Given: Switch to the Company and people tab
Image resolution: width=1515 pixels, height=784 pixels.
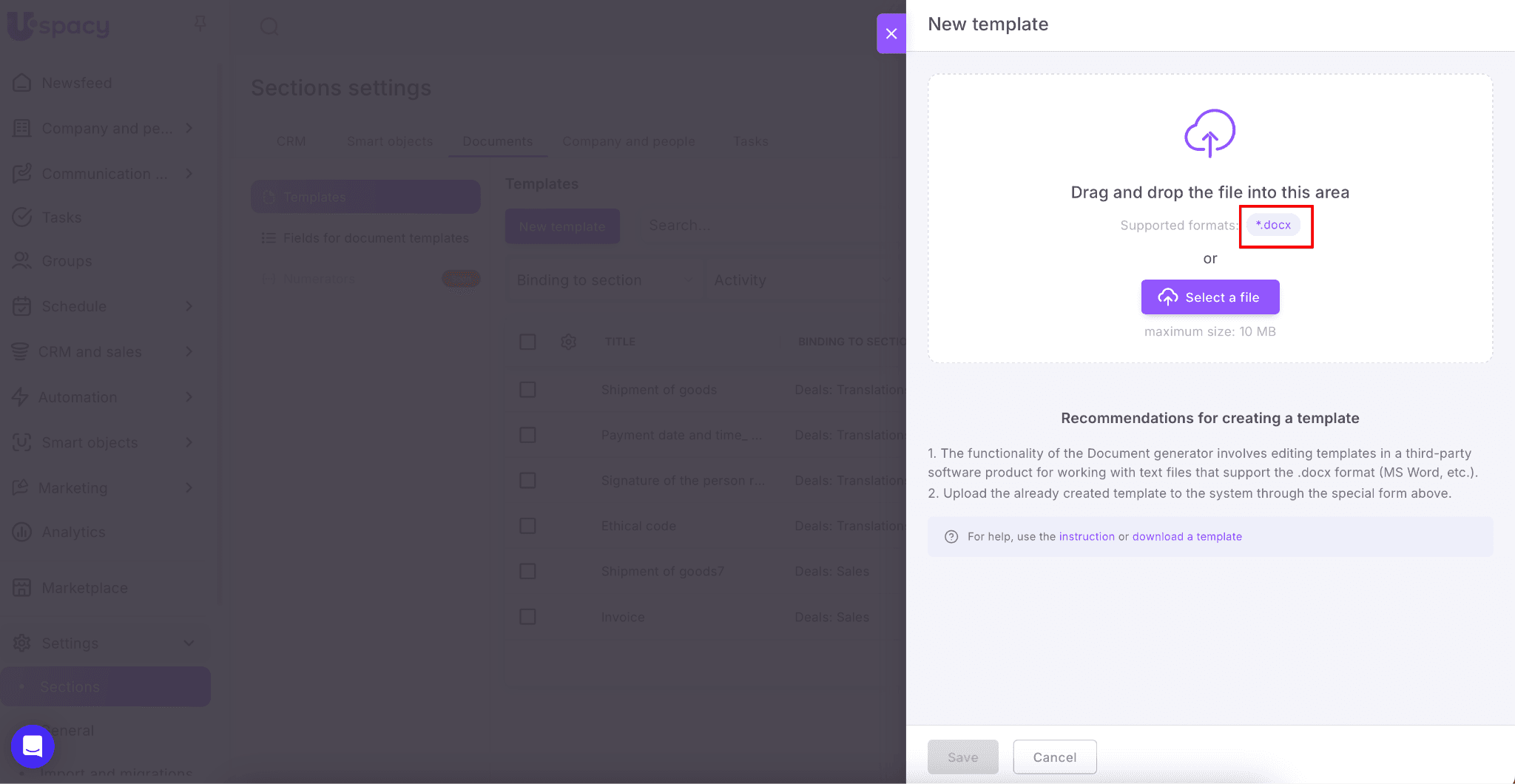Looking at the screenshot, I should (628, 141).
